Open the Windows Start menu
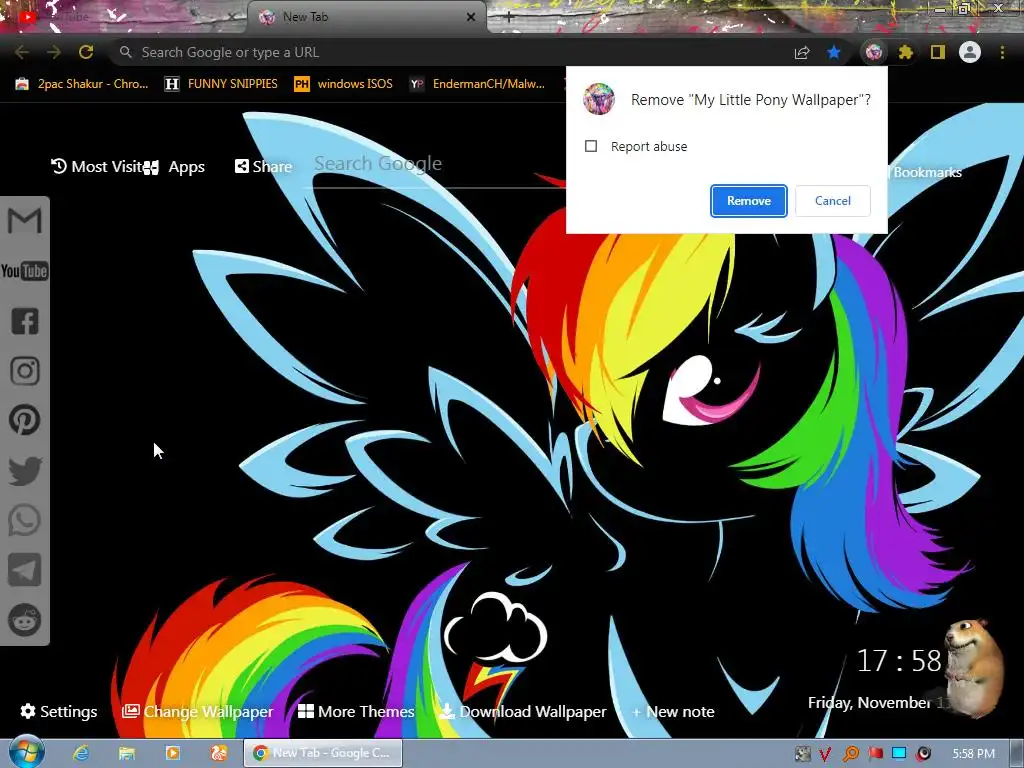 click(x=25, y=752)
